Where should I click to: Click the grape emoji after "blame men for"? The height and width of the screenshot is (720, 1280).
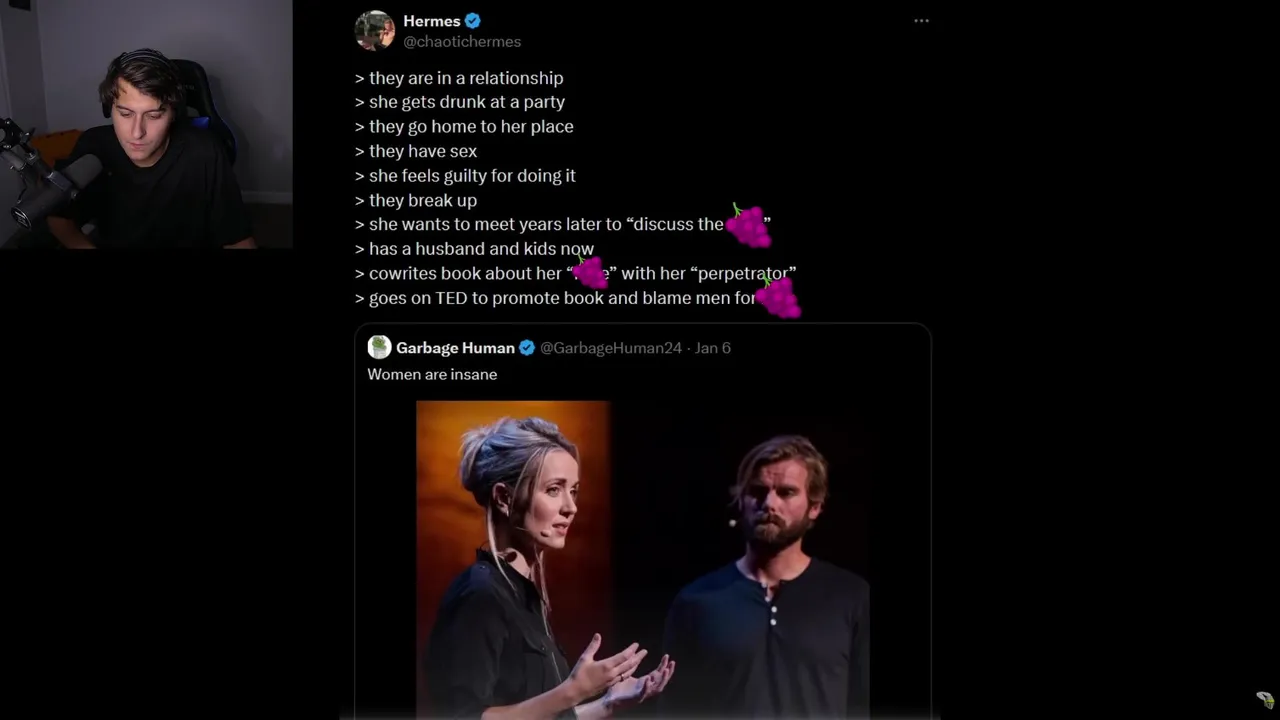[x=778, y=297]
